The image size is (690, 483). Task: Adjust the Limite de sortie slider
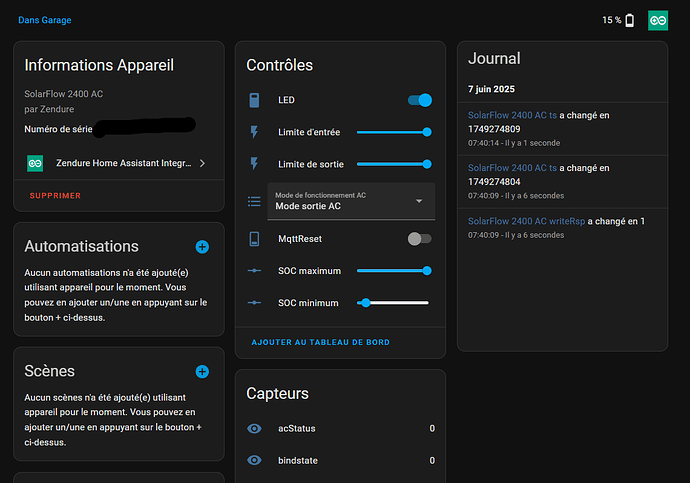coord(394,164)
